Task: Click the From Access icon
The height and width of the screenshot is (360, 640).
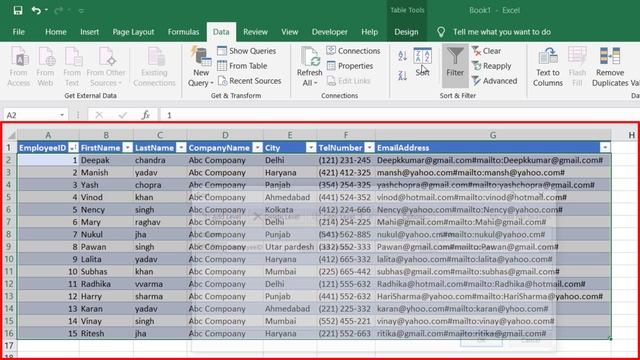Action: 19,67
